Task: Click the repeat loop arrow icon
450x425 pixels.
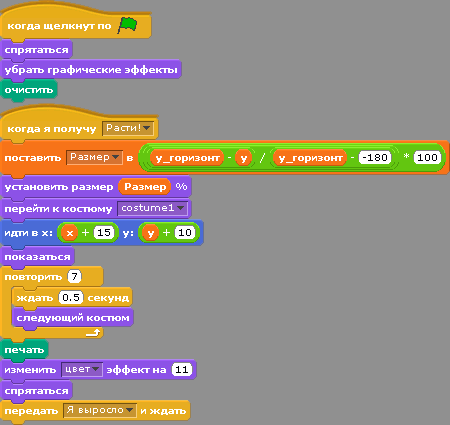Action: (93, 332)
